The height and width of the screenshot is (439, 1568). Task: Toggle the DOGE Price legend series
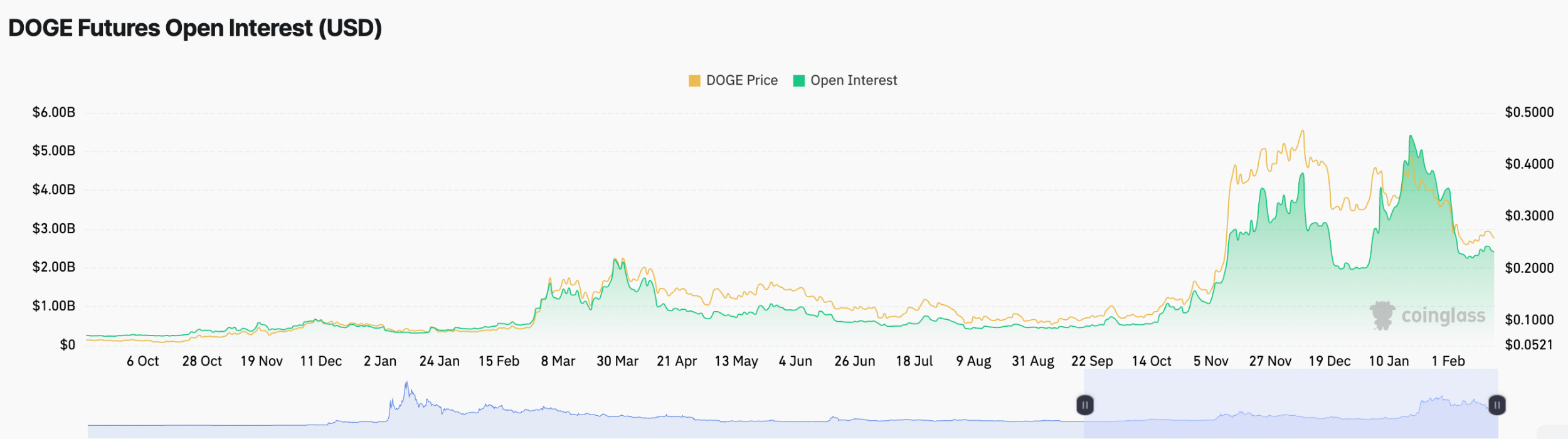coord(733,80)
